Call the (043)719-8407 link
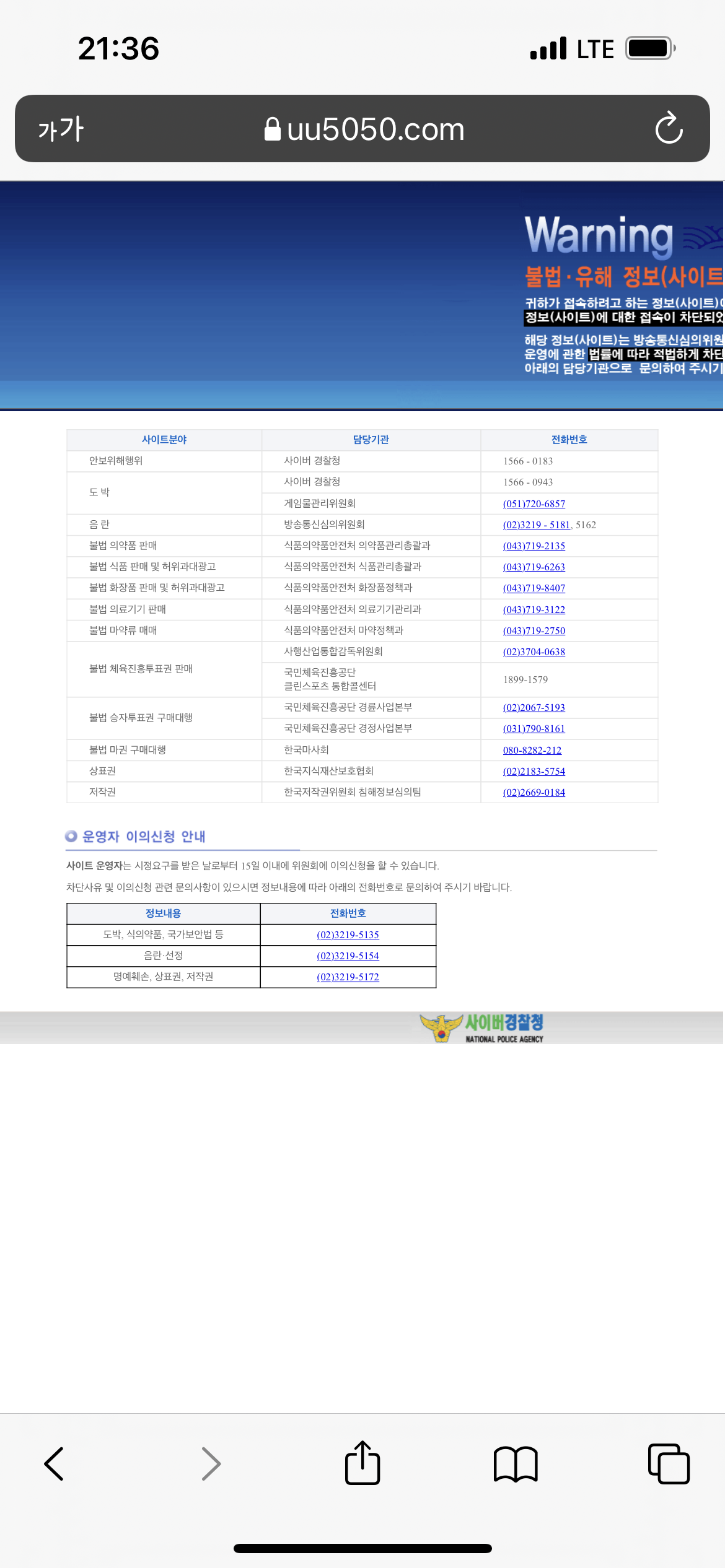The width and height of the screenshot is (725, 1568). point(534,588)
